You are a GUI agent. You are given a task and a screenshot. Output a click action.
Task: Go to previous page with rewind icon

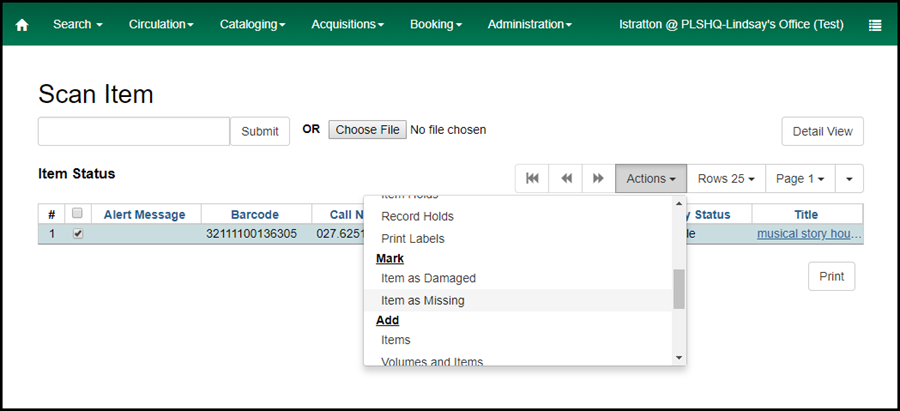(x=566, y=179)
